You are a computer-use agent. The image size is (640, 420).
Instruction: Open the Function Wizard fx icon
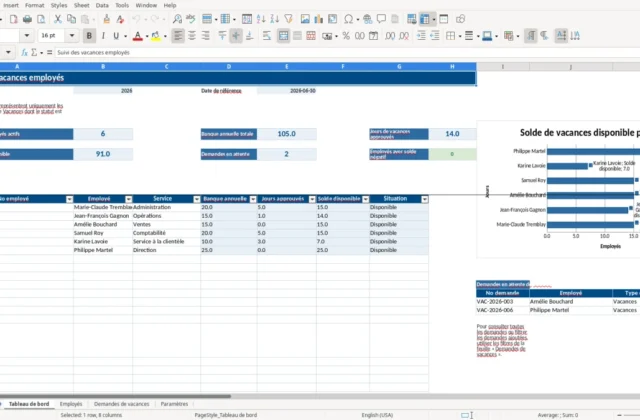pyautogui.click(x=24, y=52)
